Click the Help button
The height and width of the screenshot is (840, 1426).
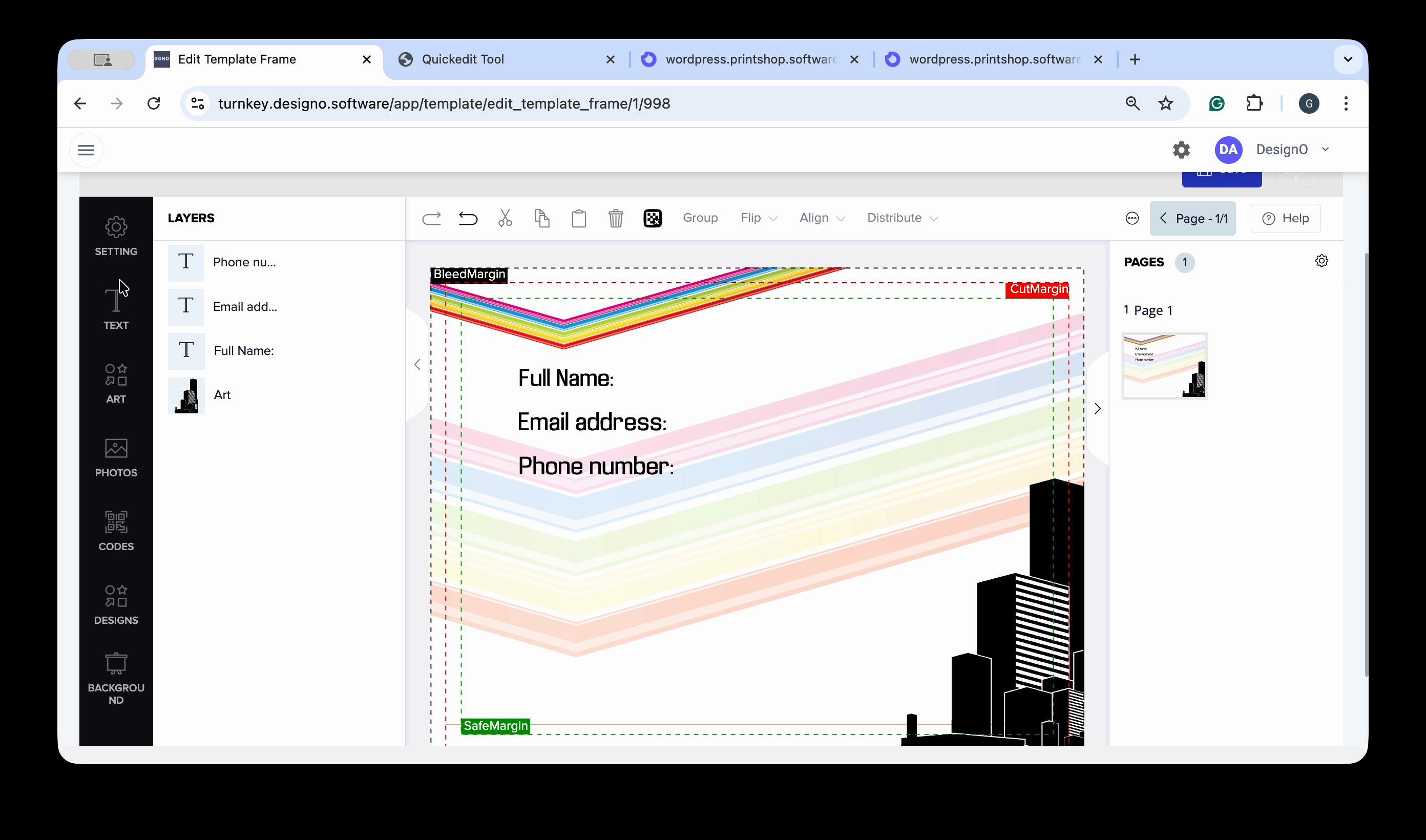pyautogui.click(x=1285, y=219)
